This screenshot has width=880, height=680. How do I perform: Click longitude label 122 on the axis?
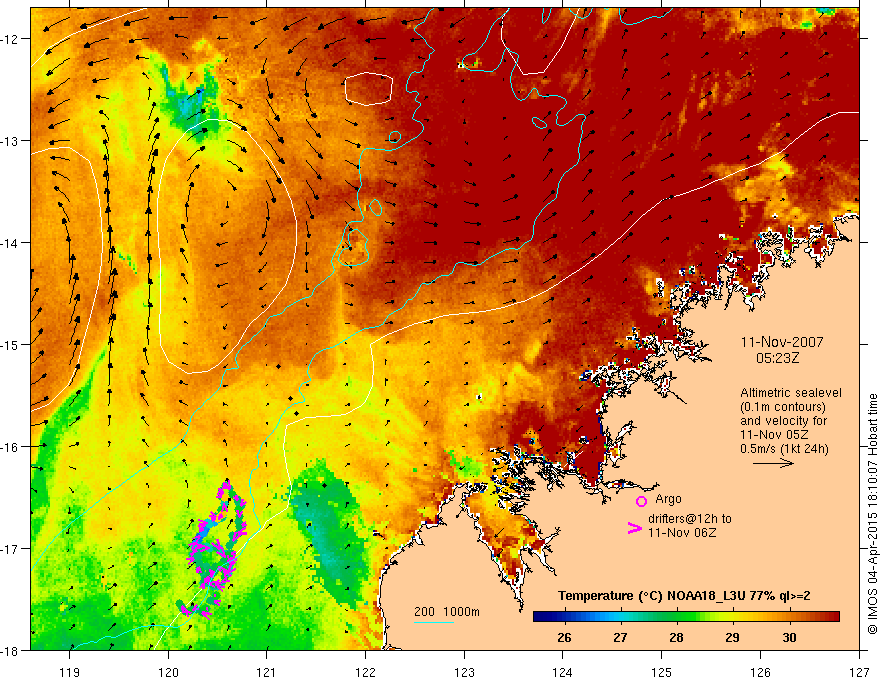(x=365, y=672)
